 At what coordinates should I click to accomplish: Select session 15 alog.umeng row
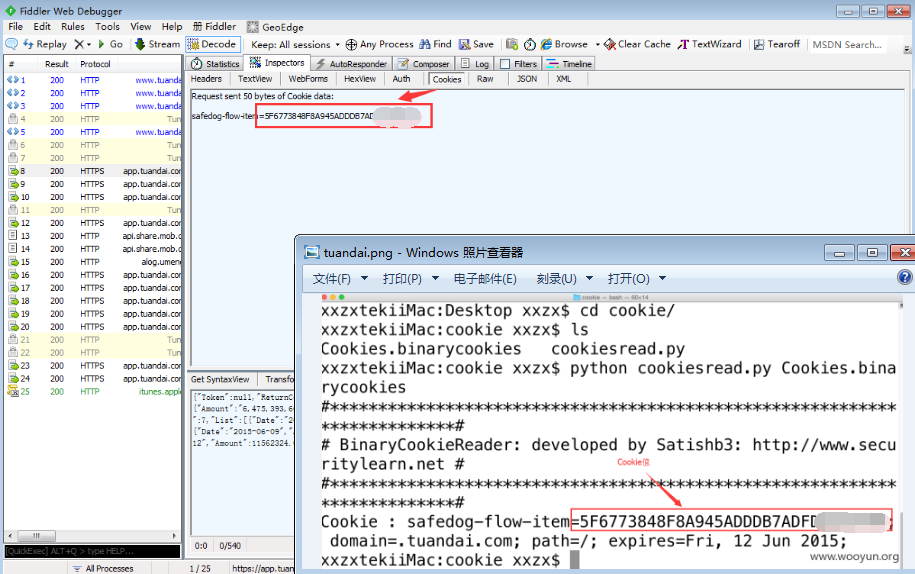click(93, 262)
